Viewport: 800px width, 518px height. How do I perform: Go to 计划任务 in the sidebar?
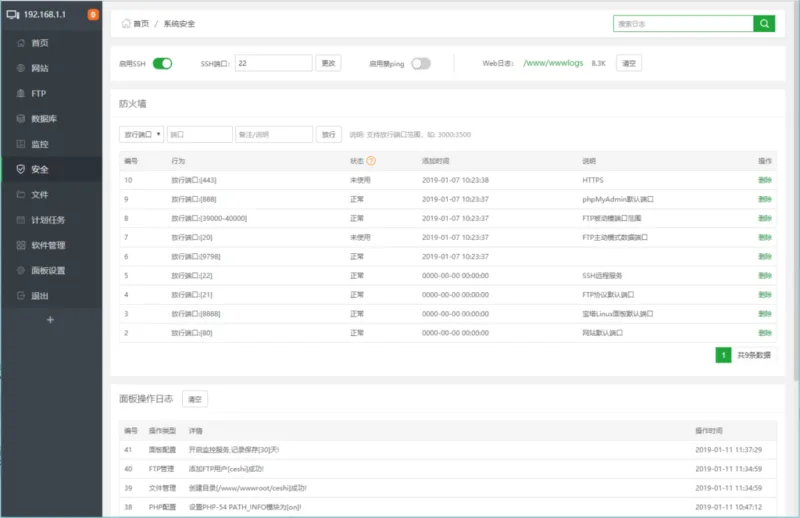48,220
